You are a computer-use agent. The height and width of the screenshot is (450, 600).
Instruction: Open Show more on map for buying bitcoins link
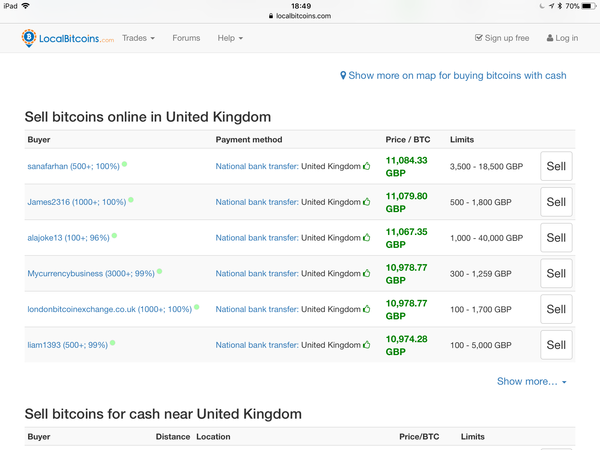(453, 75)
